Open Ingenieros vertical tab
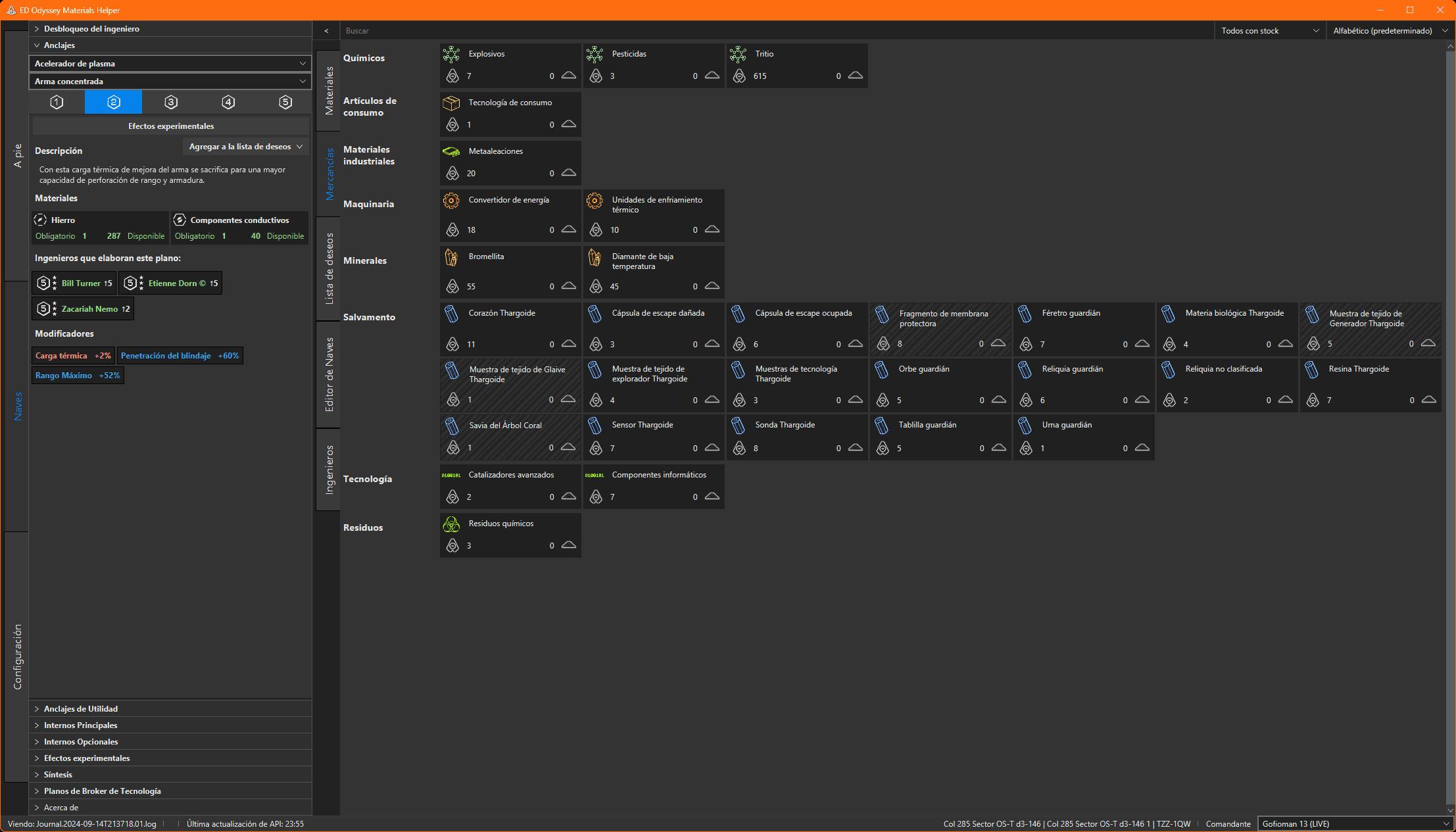The height and width of the screenshot is (832, 1456). click(x=329, y=469)
